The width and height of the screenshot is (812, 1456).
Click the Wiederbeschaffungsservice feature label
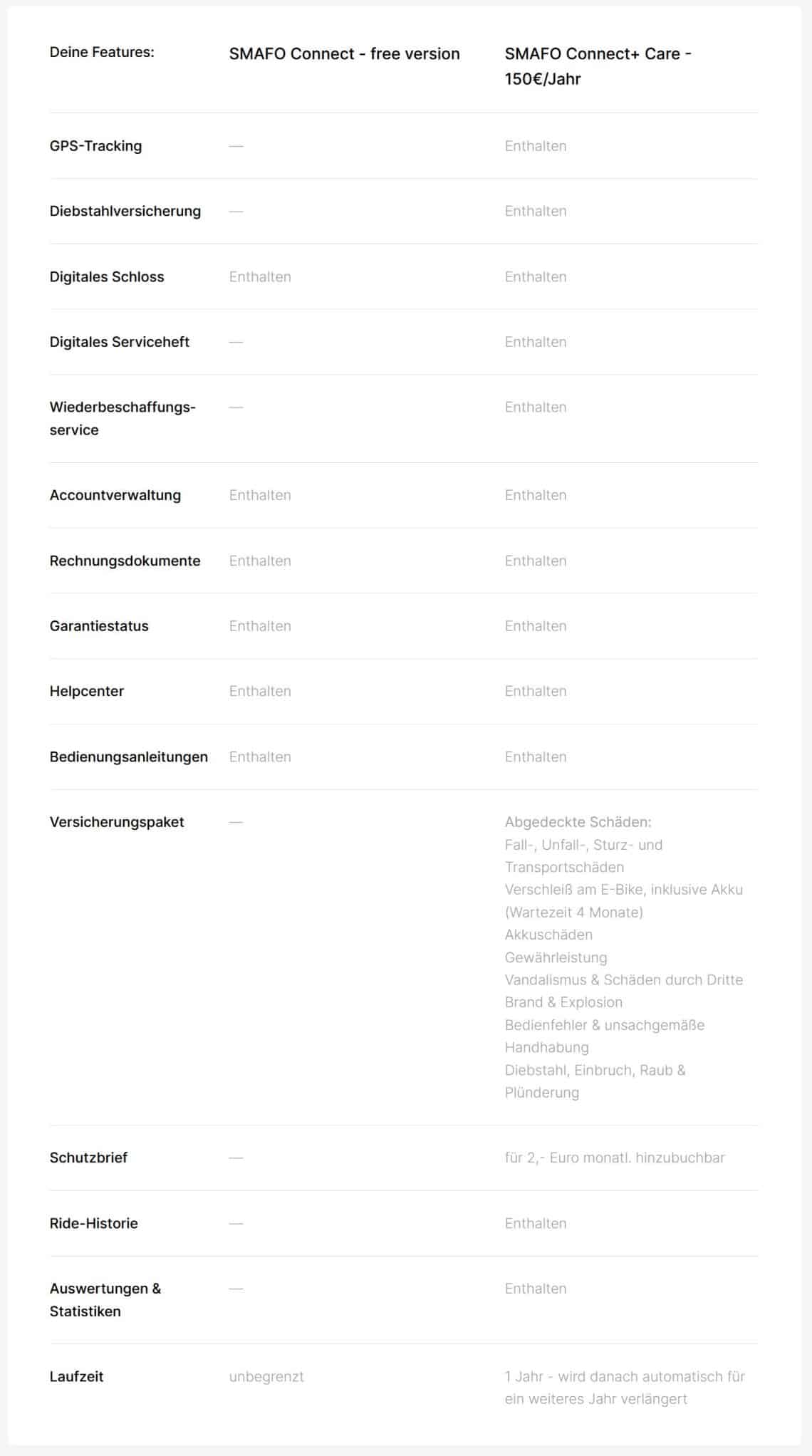pos(123,418)
